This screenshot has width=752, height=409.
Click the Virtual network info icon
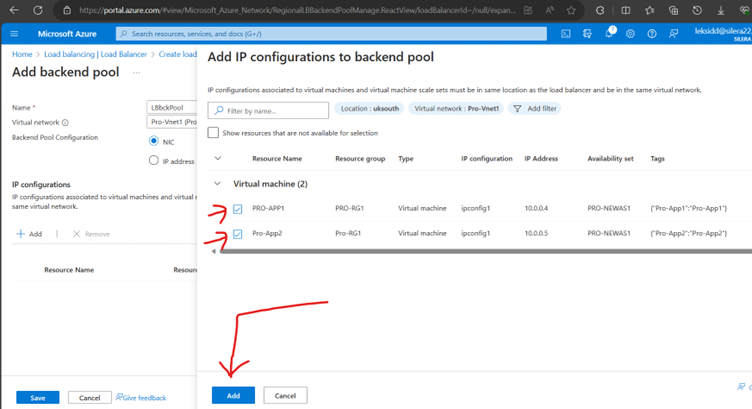[x=65, y=122]
